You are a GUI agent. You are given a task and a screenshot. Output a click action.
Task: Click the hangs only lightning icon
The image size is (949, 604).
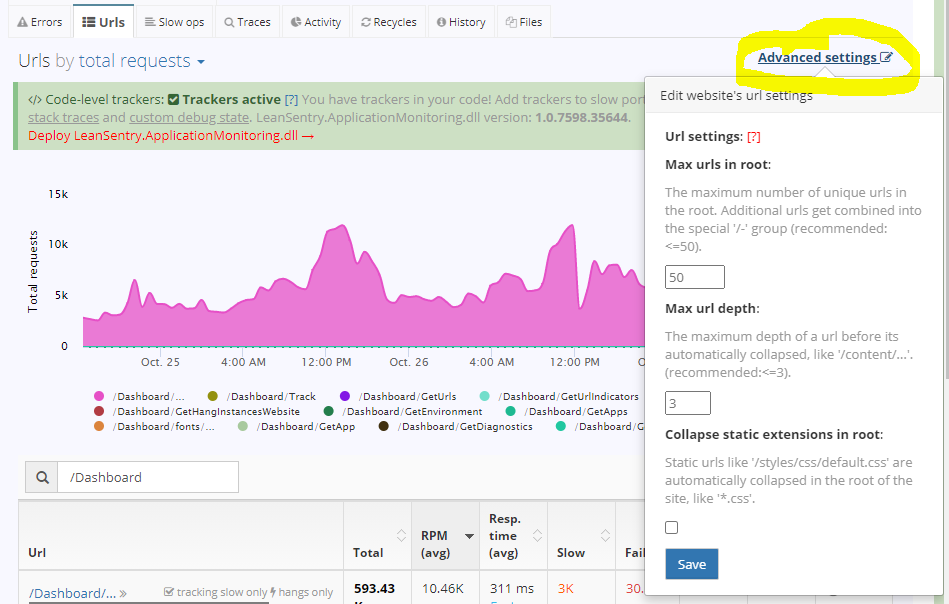click(273, 593)
